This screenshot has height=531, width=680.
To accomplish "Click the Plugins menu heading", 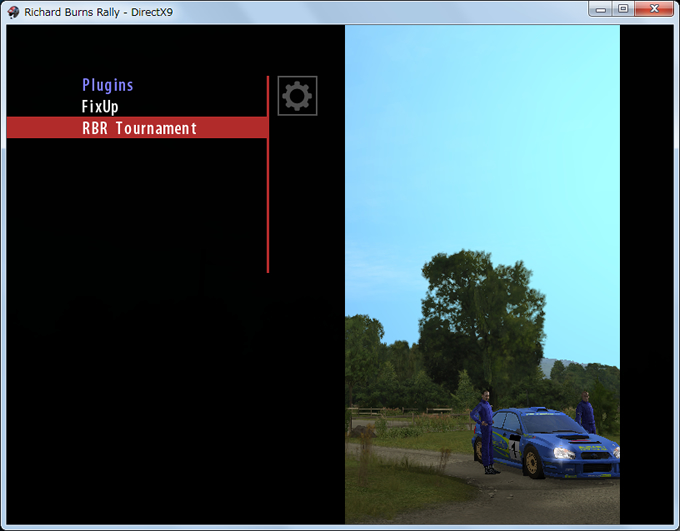I will coord(108,85).
